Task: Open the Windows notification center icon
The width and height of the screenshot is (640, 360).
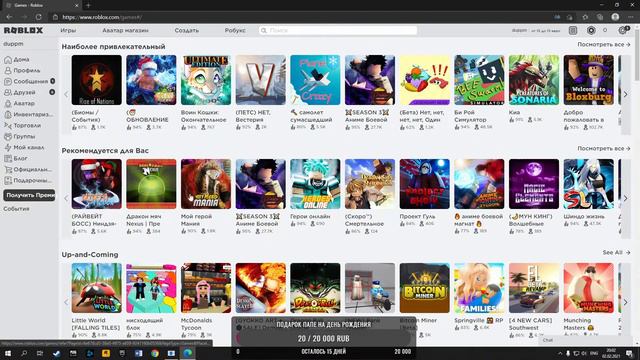Action: click(x=629, y=353)
